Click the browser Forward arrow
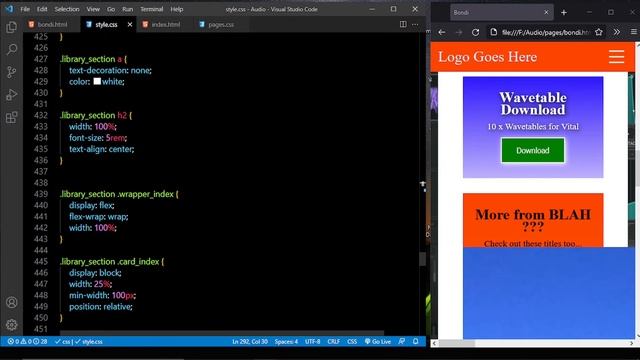 click(459, 32)
